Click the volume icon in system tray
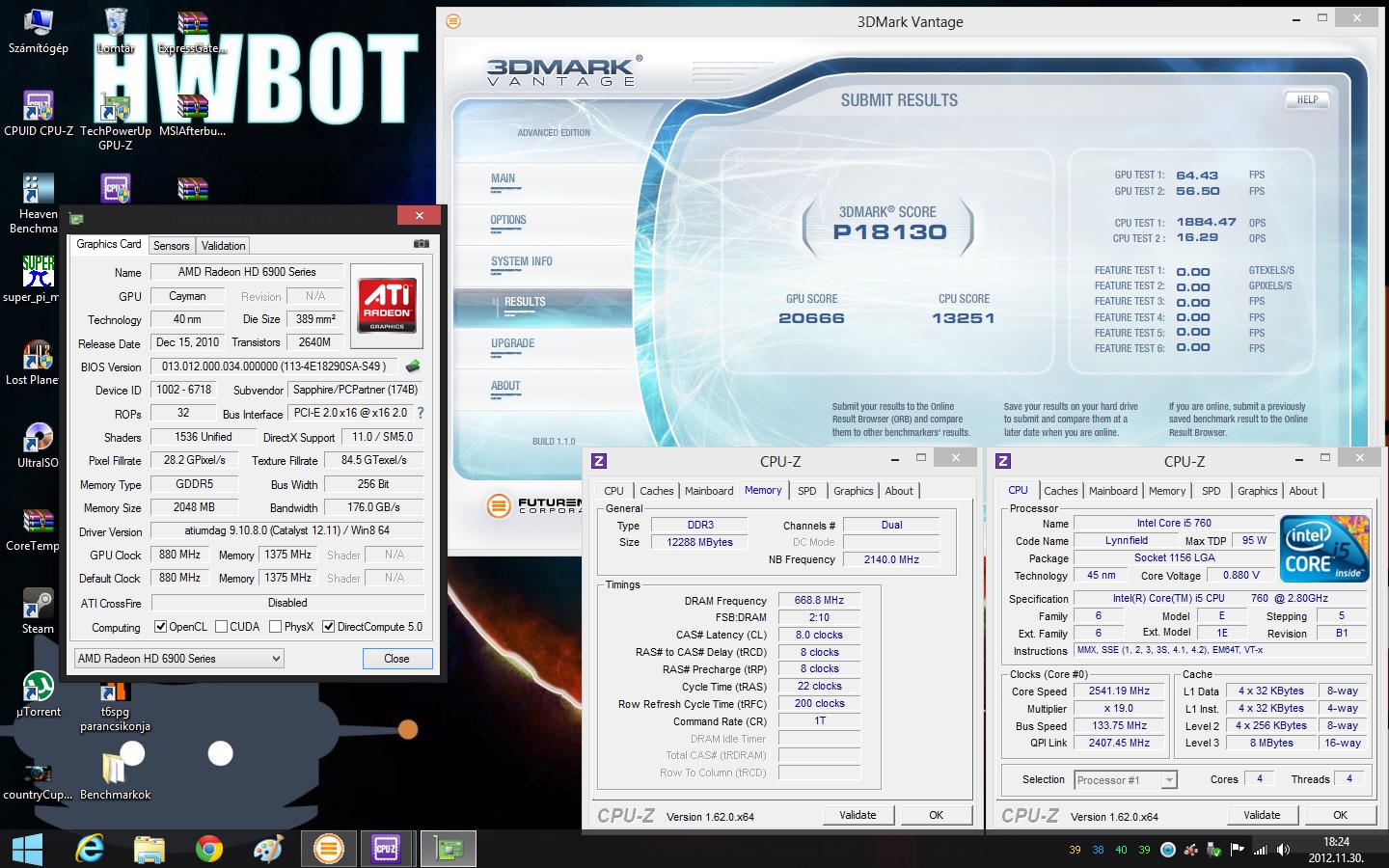Image resolution: width=1389 pixels, height=868 pixels. tap(1283, 850)
